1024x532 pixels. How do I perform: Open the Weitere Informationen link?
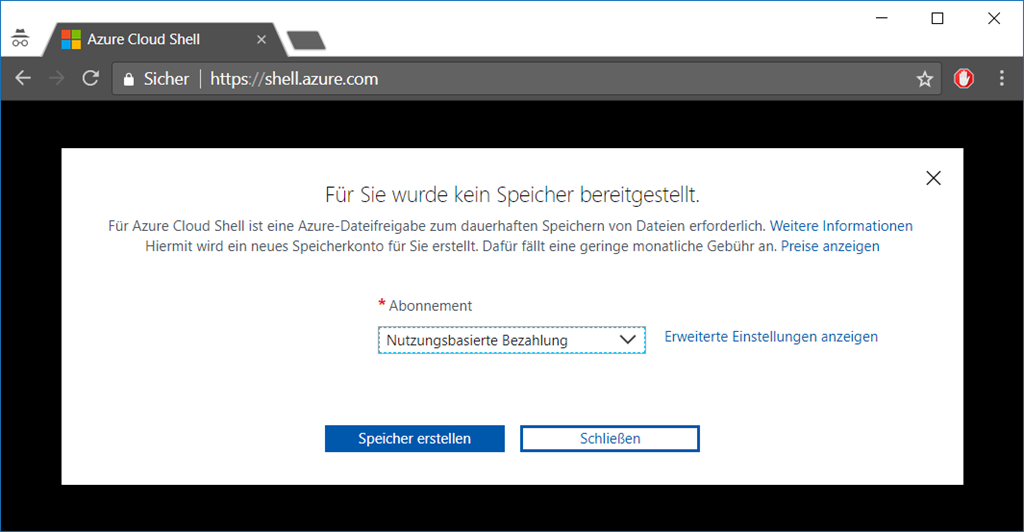tap(840, 226)
